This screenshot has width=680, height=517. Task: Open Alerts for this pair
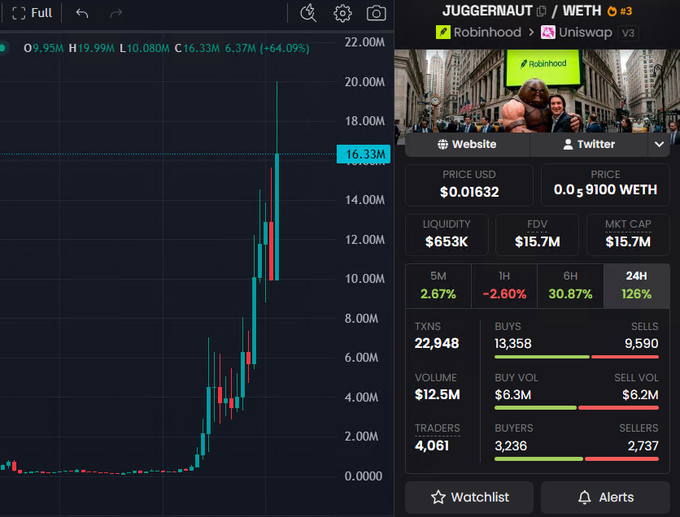pyautogui.click(x=605, y=497)
